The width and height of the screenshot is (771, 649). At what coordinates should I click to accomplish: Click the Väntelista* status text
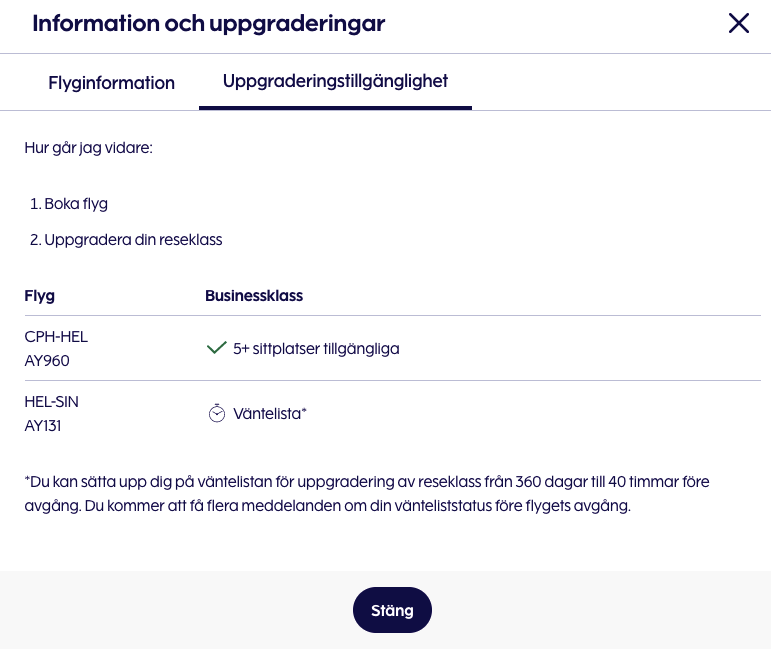coord(269,414)
